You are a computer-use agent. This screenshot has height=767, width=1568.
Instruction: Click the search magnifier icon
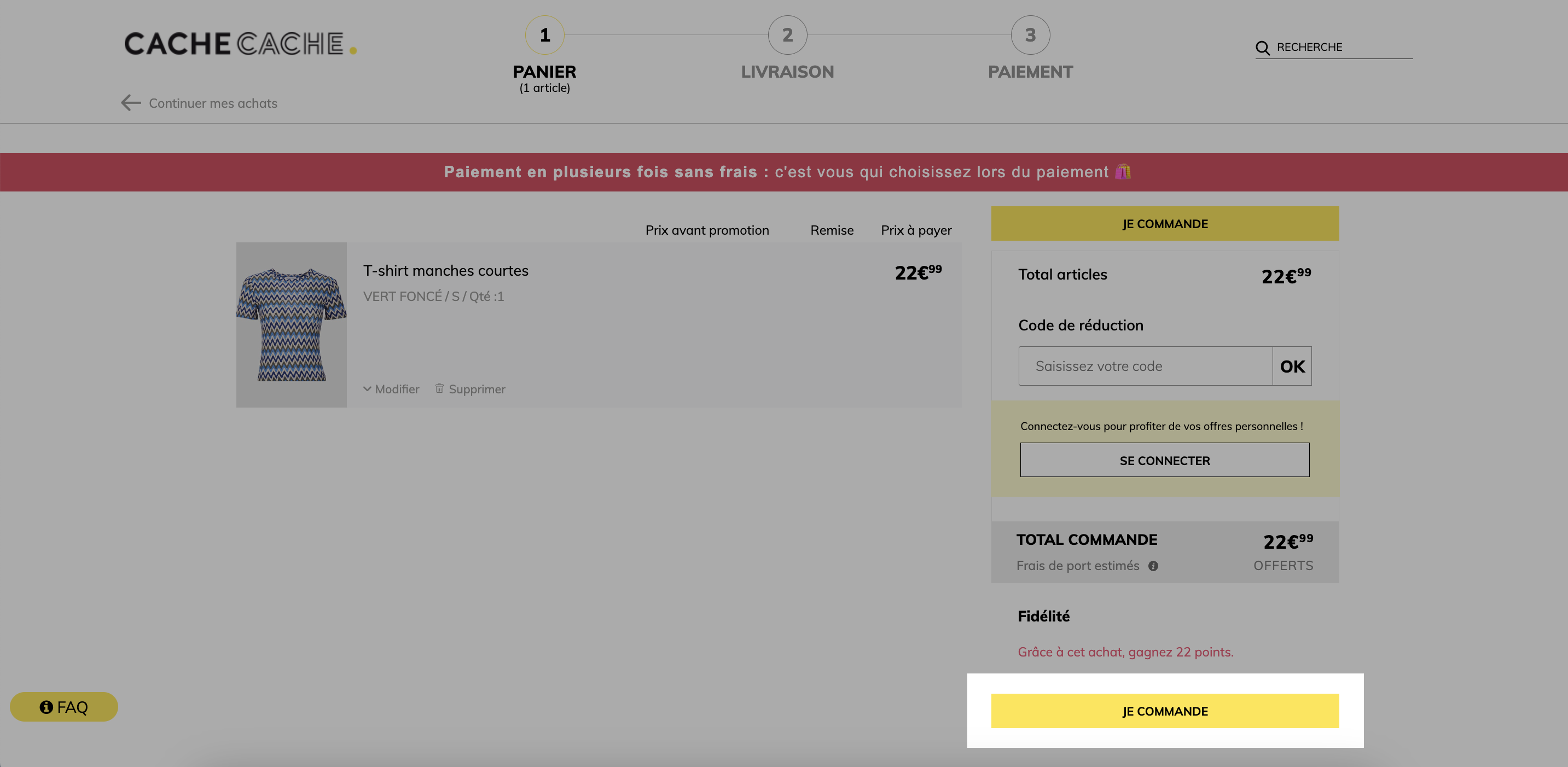1264,47
